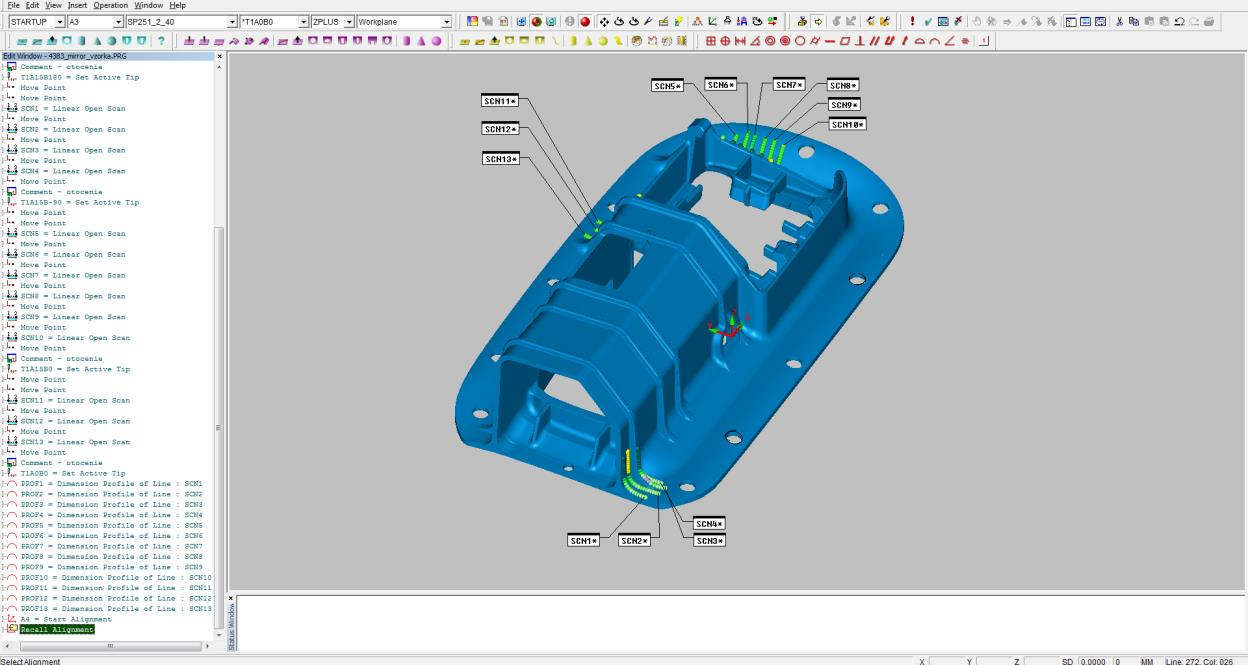The width and height of the screenshot is (1248, 665).
Task: Click the Print icon in toolbar
Action: pos(1209,21)
